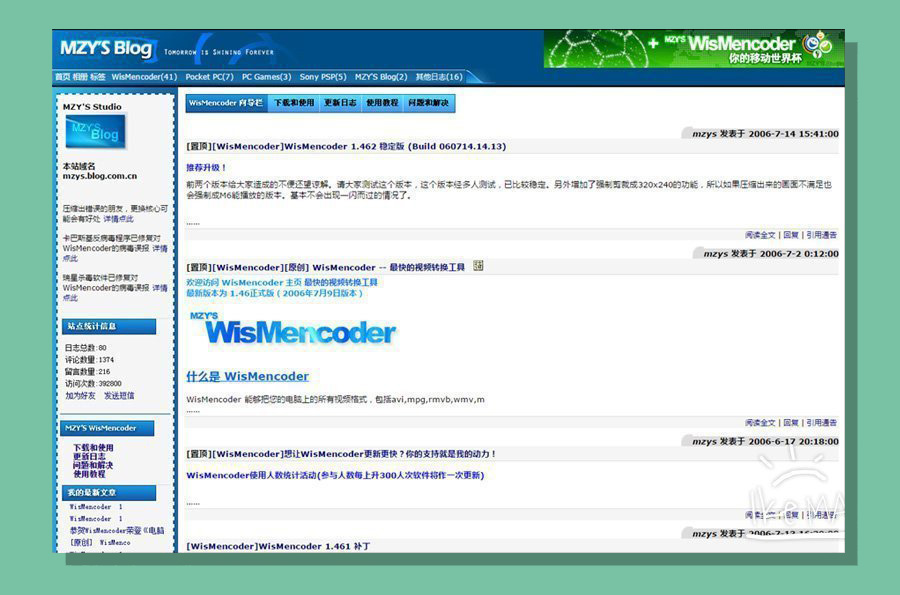Select the WisMencoder 向导栏 tab

tap(226, 103)
